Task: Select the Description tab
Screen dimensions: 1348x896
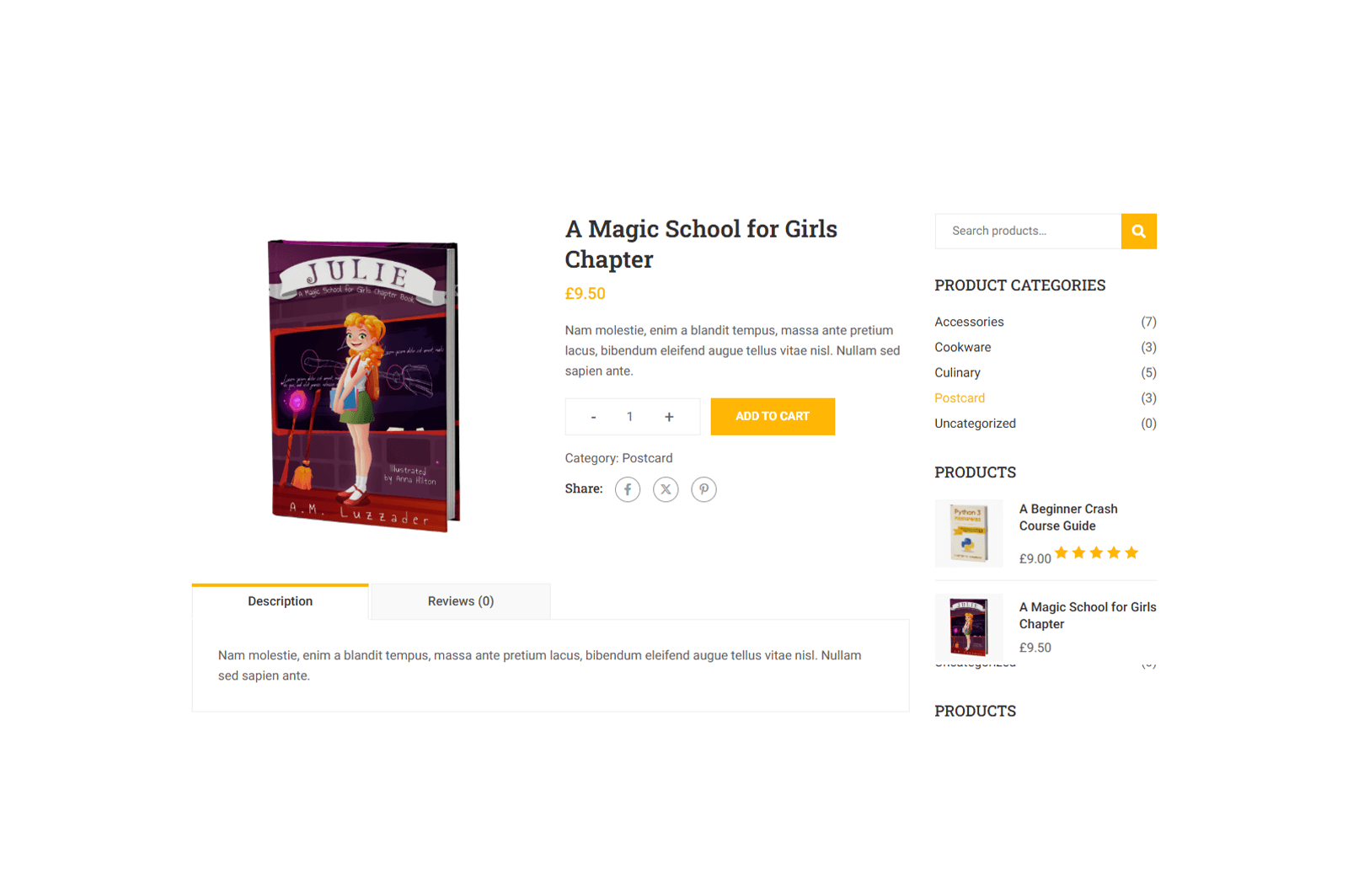Action: [281, 601]
